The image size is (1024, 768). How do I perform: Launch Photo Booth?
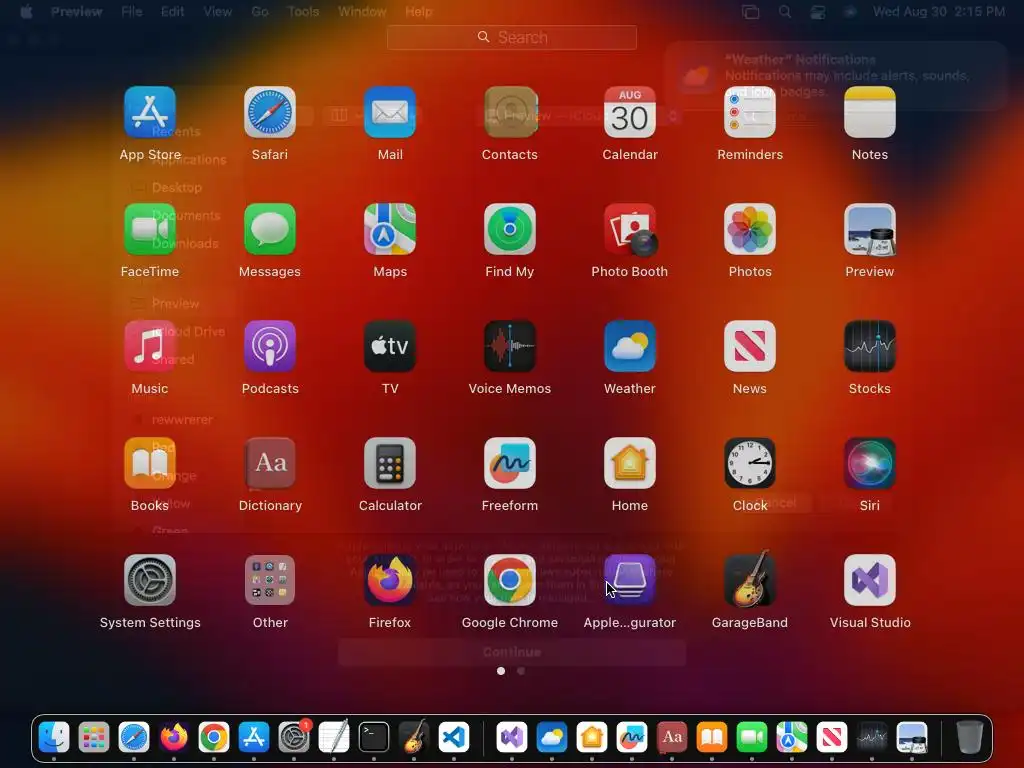[630, 229]
